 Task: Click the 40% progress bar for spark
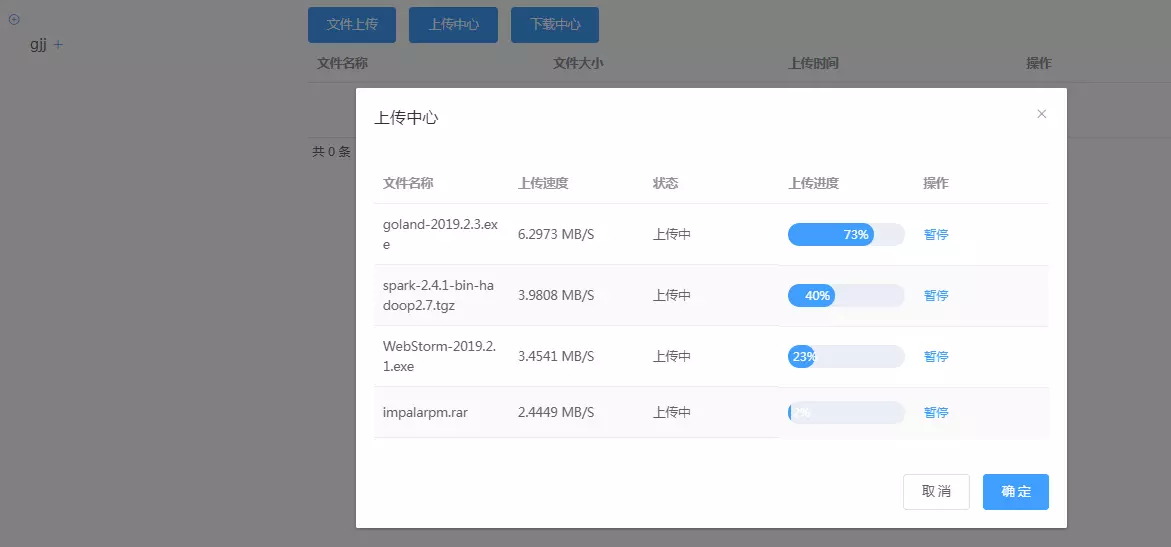click(846, 296)
